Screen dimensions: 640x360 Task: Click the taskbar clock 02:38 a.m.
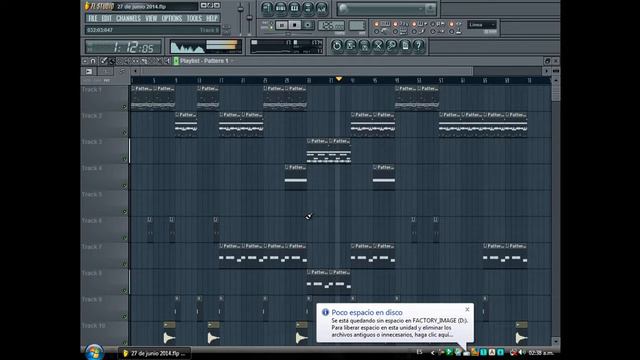[x=541, y=353]
